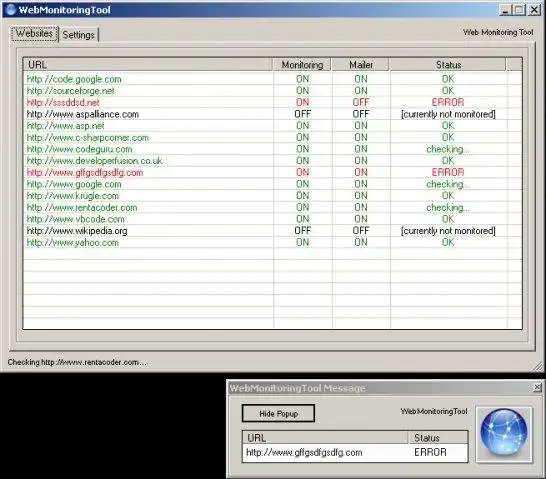The image size is (546, 479).
Task: Click ERROR status in the popup table
Action: pyautogui.click(x=430, y=452)
